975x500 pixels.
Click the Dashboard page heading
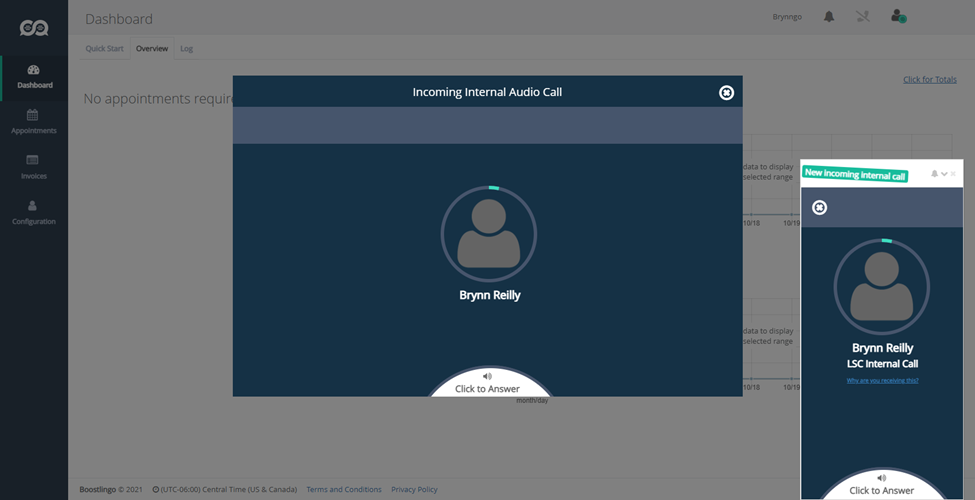tap(119, 19)
